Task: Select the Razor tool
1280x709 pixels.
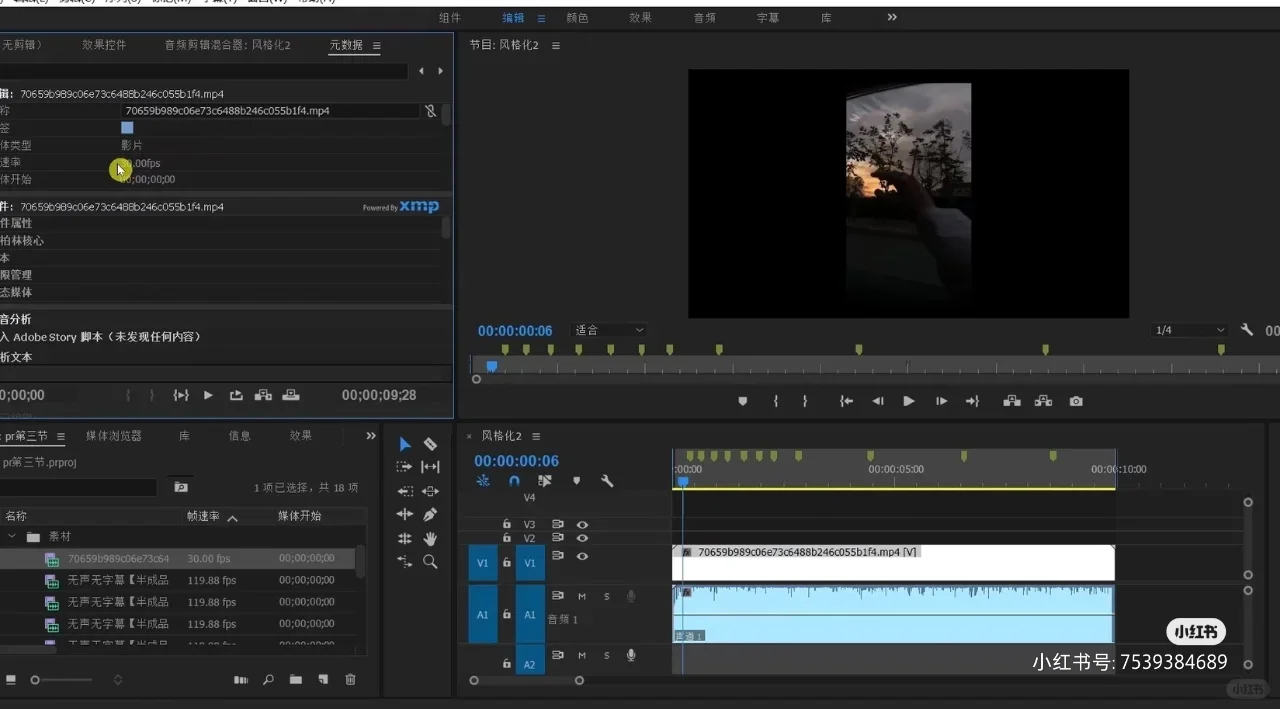Action: [x=430, y=444]
